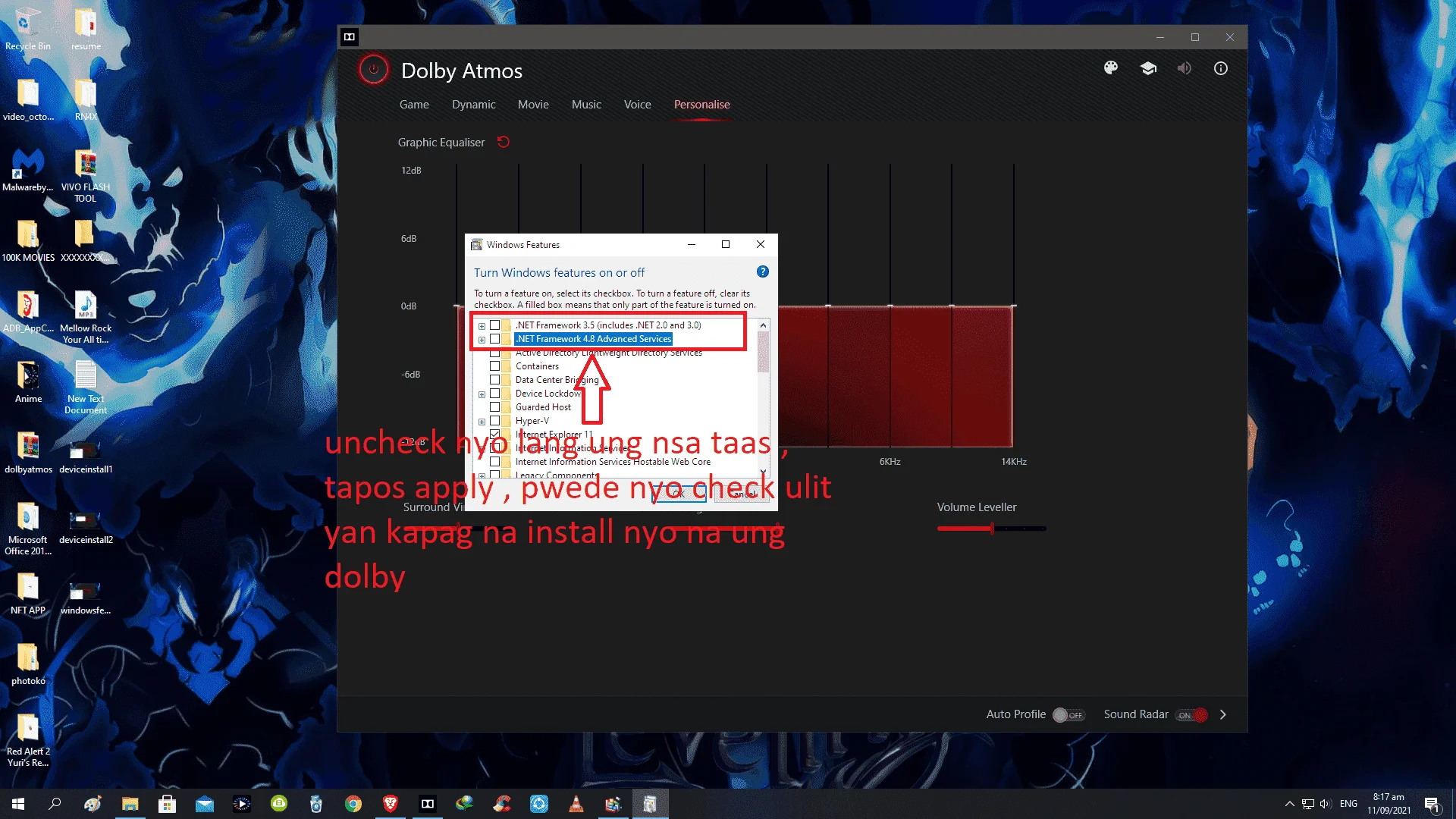Screen dimensions: 1456x819
Task: Check the Device Lockdown checkbox
Action: tap(494, 394)
